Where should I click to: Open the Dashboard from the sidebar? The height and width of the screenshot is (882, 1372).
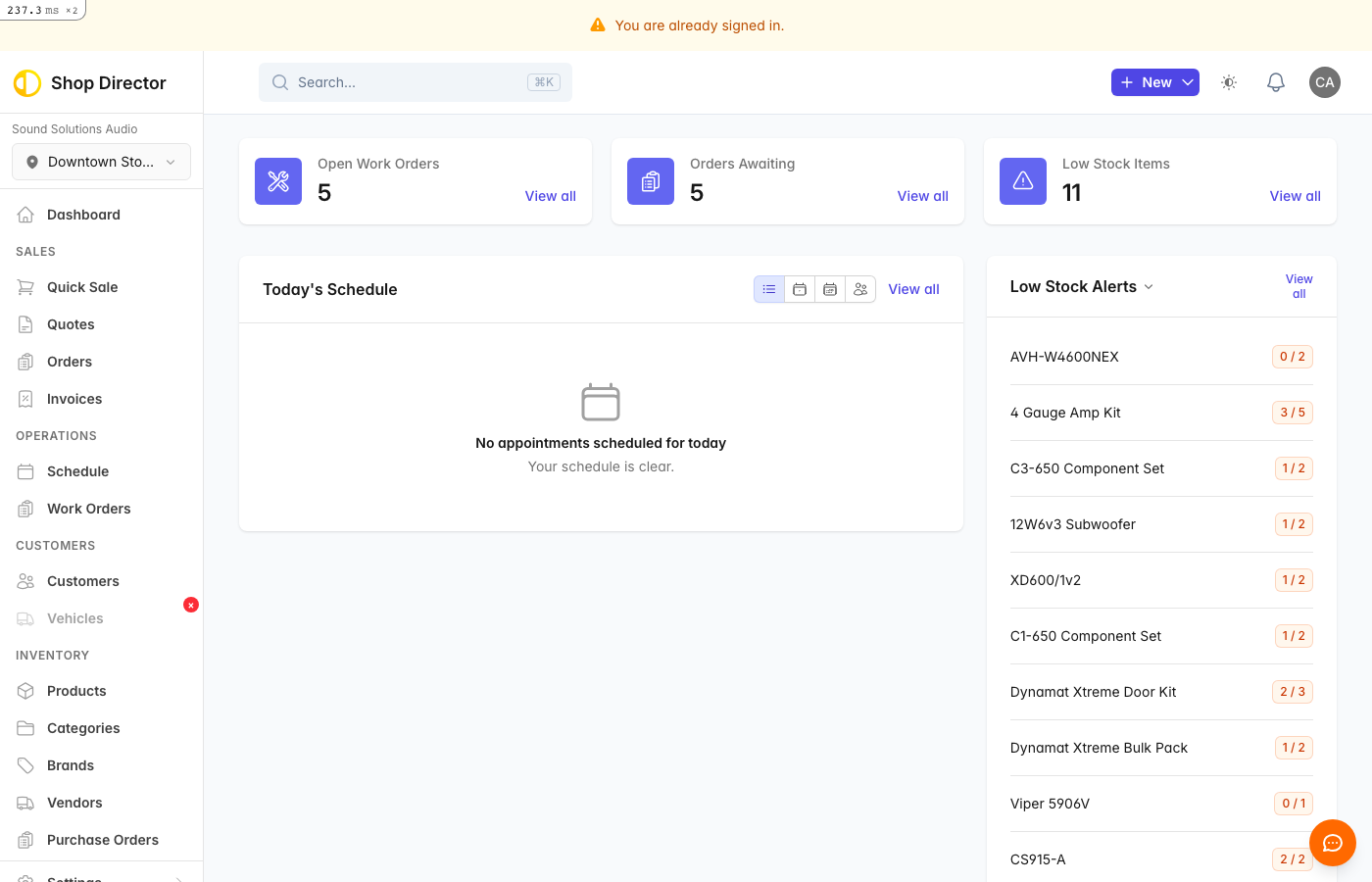(x=81, y=214)
